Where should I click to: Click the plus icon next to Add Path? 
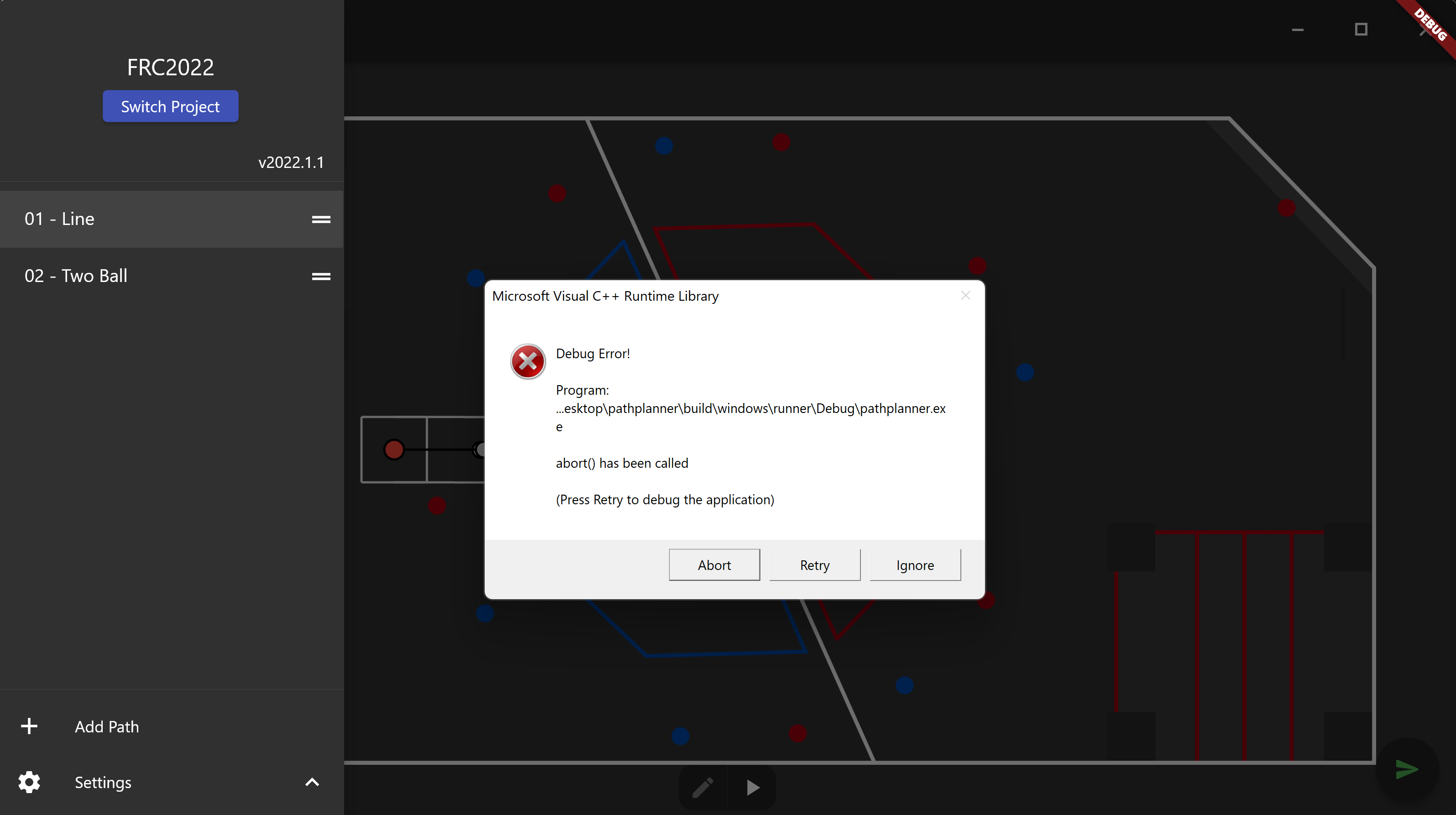[29, 726]
